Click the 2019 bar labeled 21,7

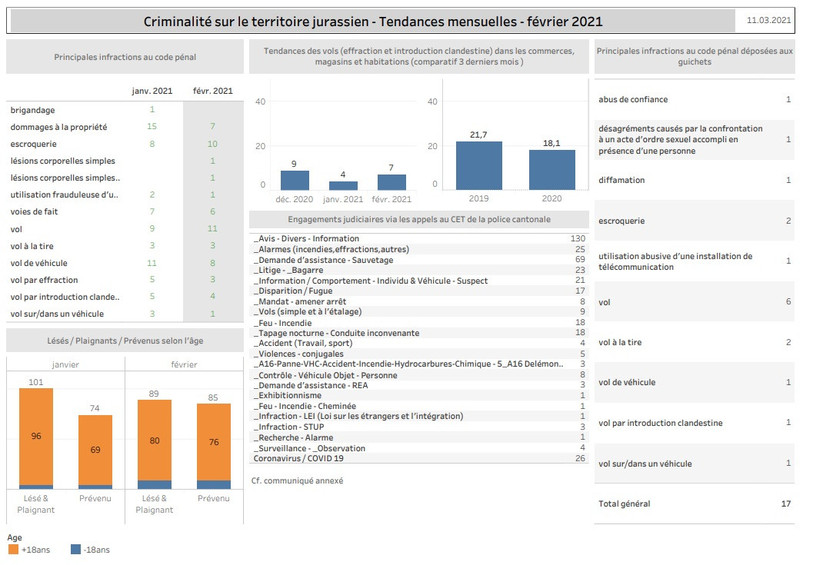[x=479, y=165]
